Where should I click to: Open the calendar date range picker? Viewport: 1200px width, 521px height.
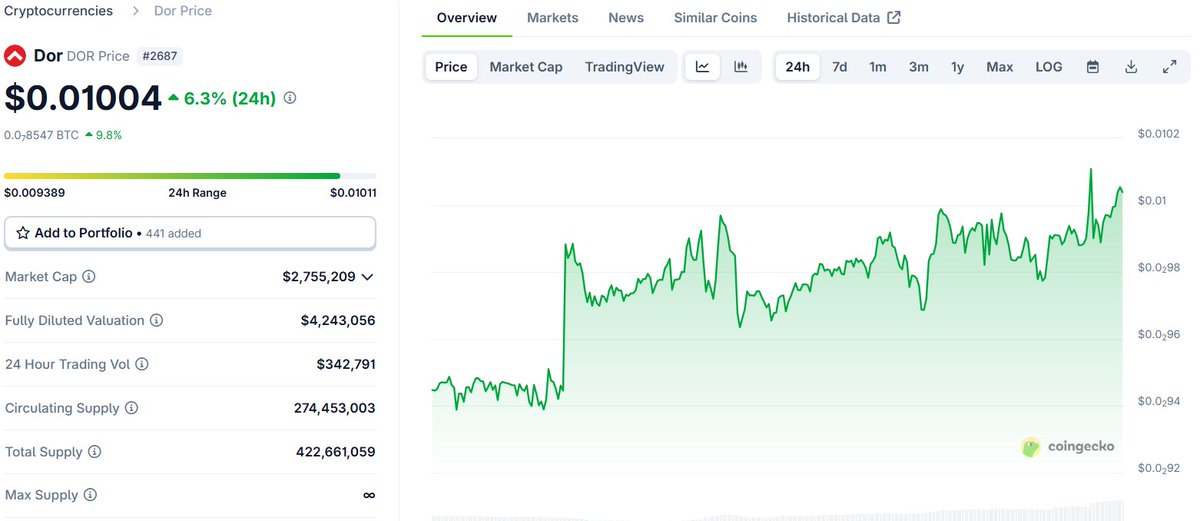[1093, 67]
